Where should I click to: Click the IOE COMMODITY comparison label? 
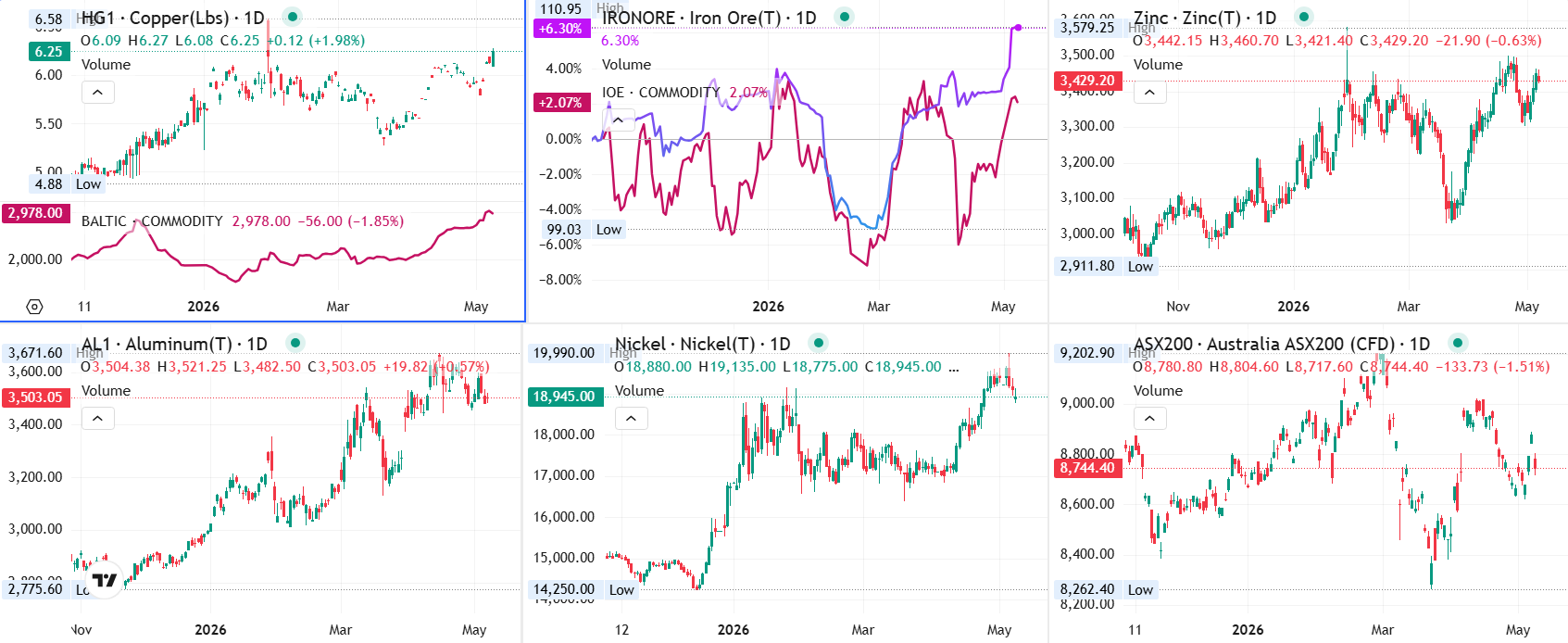[660, 93]
